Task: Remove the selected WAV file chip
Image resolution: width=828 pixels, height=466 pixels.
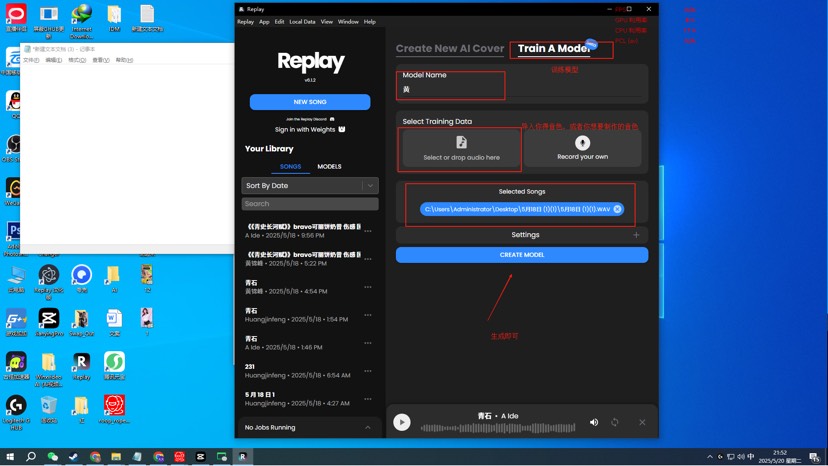Action: click(x=617, y=209)
